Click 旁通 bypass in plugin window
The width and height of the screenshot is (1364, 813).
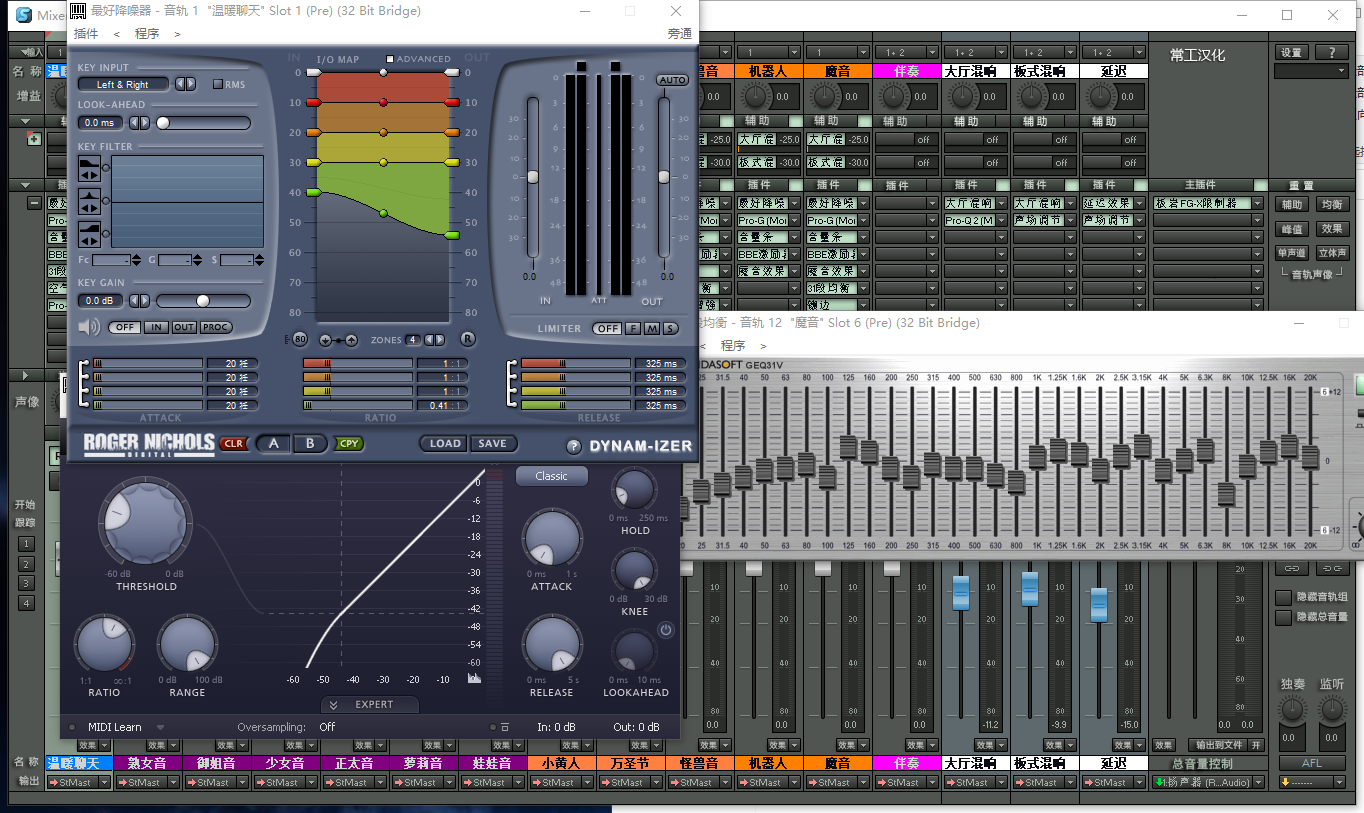click(x=680, y=33)
